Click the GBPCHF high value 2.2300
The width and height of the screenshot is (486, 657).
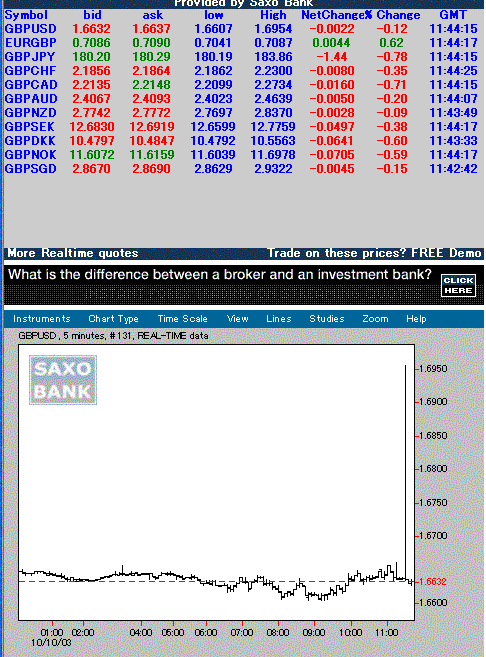[273, 71]
